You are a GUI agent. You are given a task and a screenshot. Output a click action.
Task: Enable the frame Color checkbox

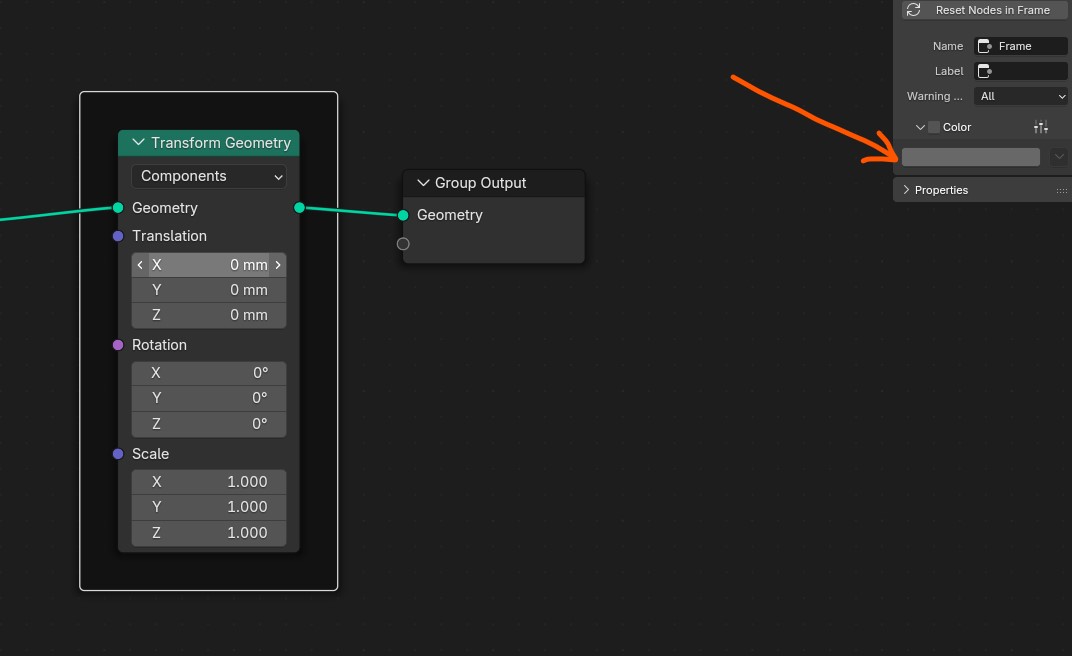(934, 127)
